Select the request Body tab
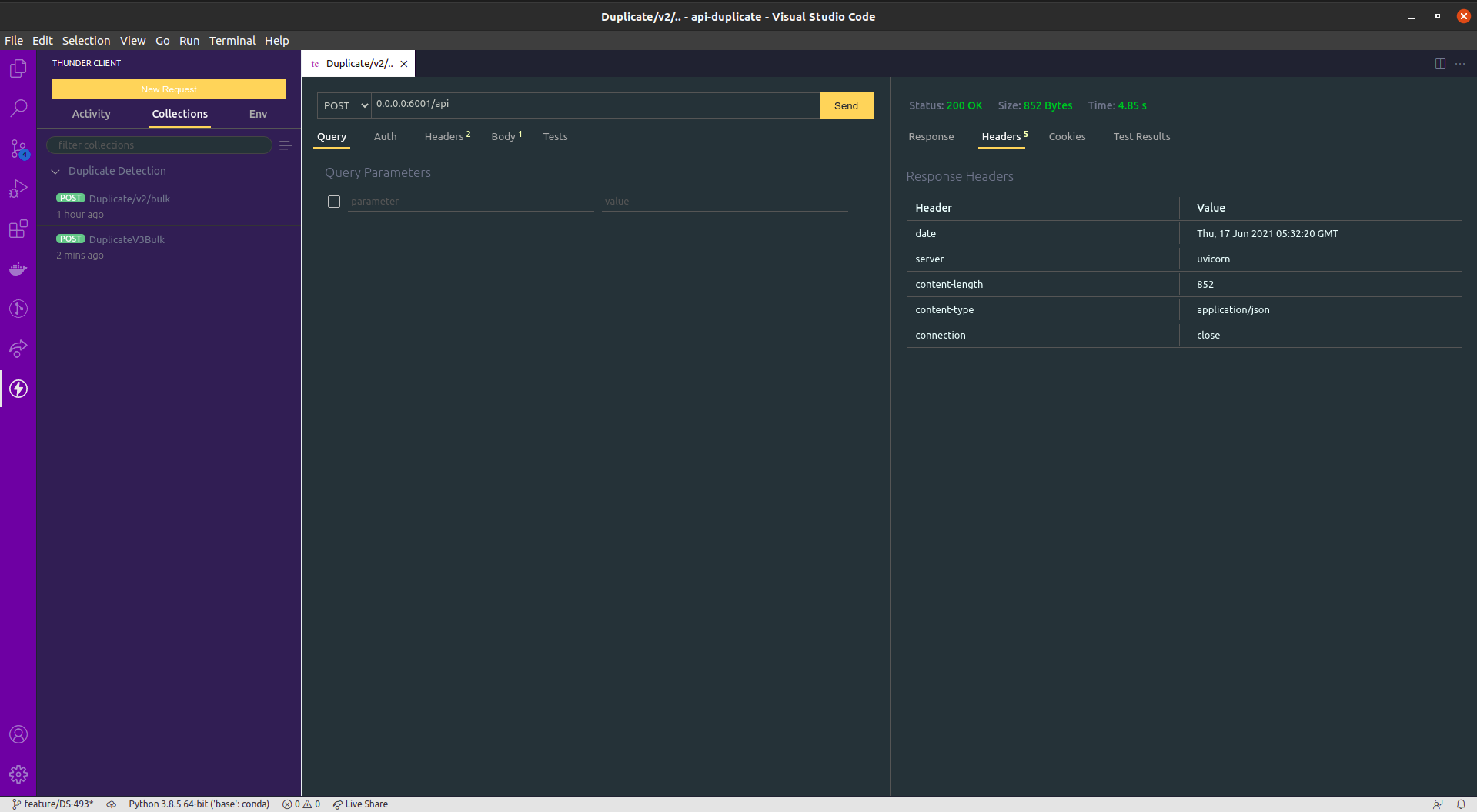The image size is (1477, 812). point(506,136)
